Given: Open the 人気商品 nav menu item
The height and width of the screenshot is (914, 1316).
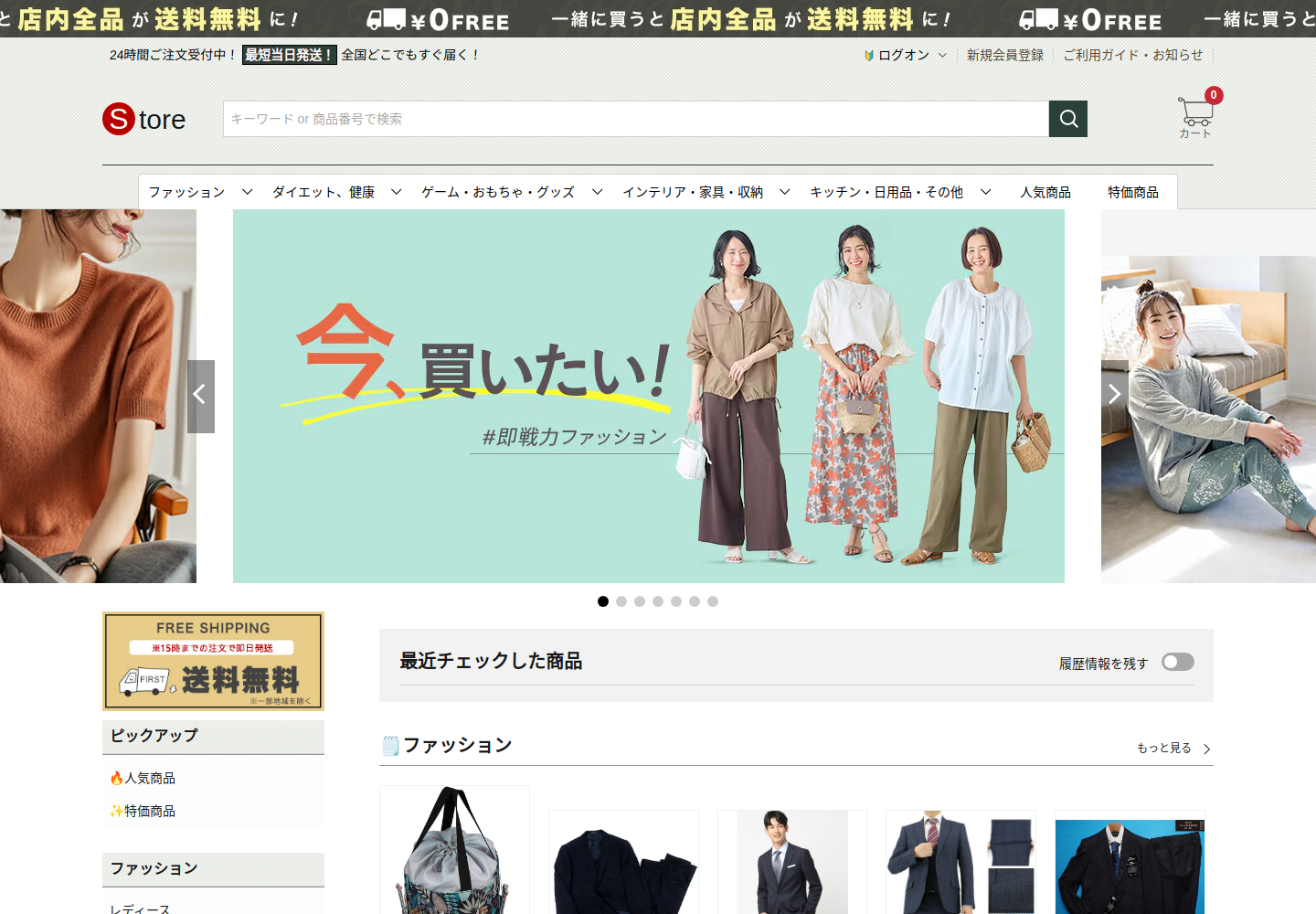Looking at the screenshot, I should [1045, 192].
